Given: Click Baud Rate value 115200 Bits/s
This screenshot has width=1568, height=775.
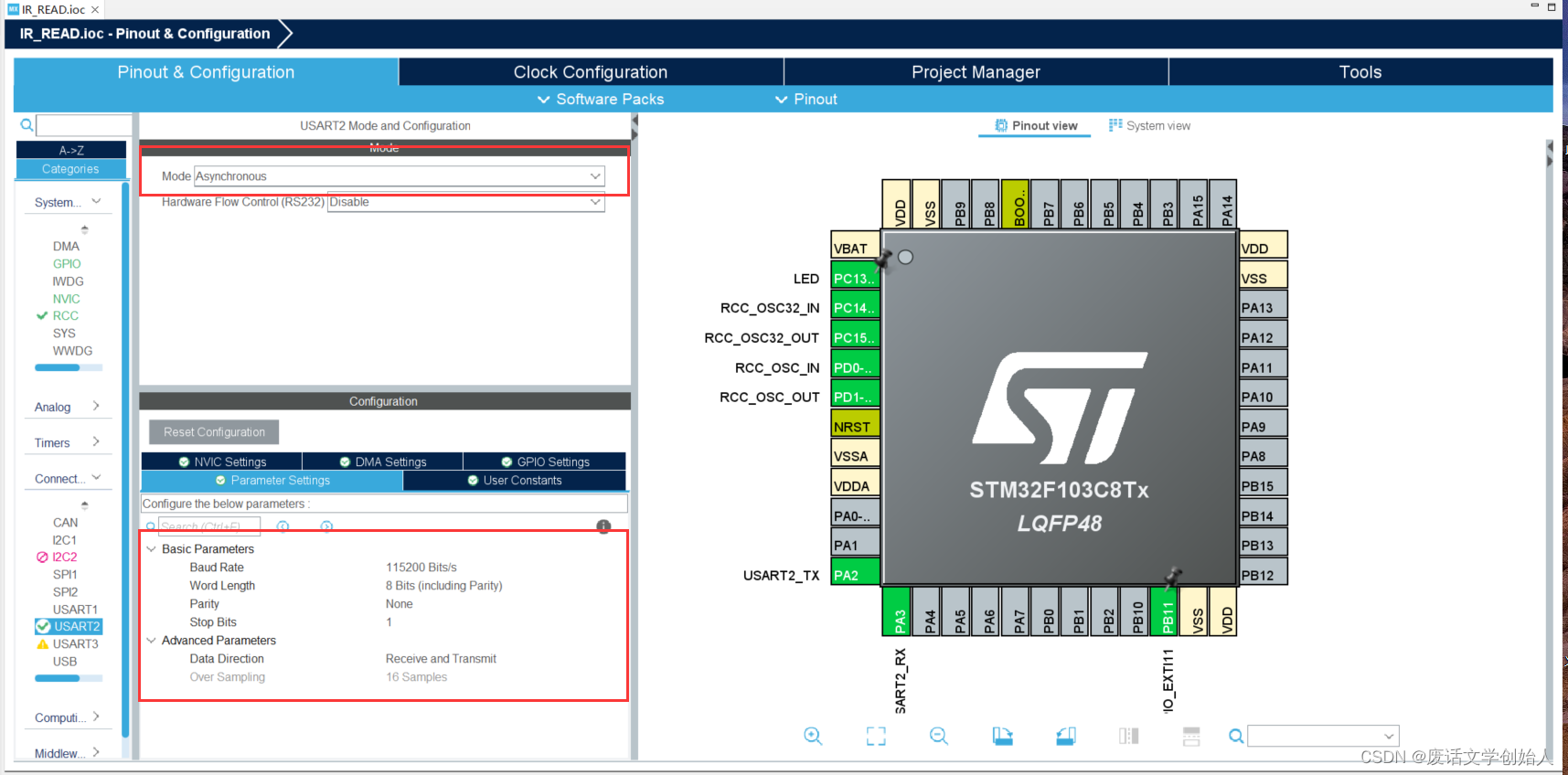Looking at the screenshot, I should pyautogui.click(x=421, y=568).
